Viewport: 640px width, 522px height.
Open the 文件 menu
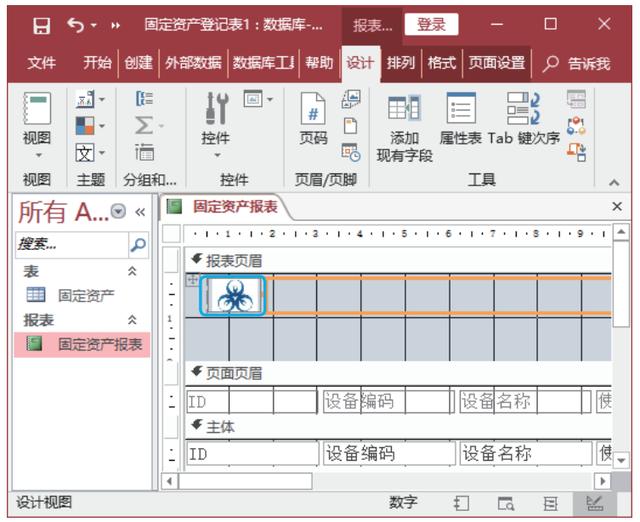[41, 63]
